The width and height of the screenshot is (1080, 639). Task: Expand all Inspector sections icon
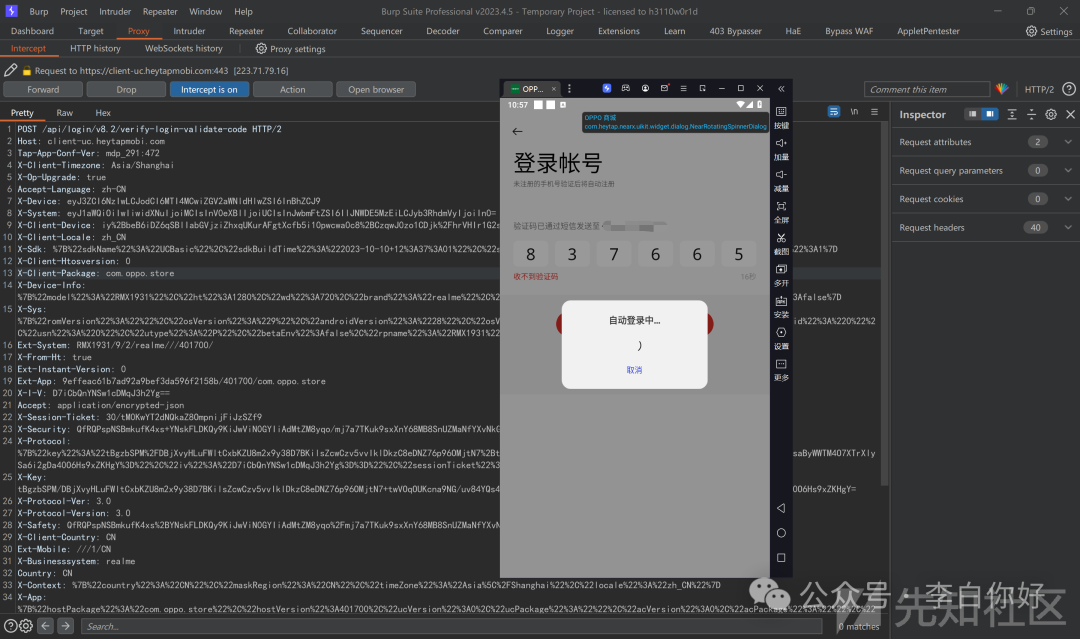click(1012, 114)
